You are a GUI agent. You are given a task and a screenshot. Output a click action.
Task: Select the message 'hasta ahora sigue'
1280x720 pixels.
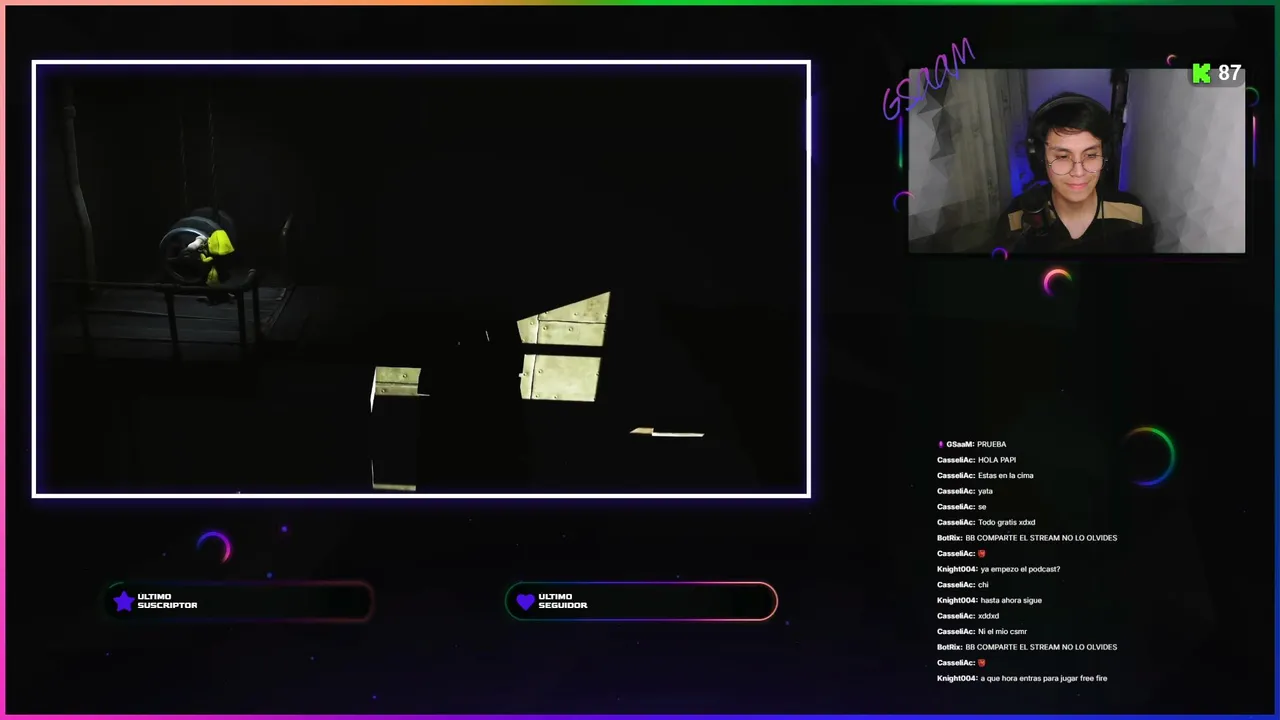1011,600
